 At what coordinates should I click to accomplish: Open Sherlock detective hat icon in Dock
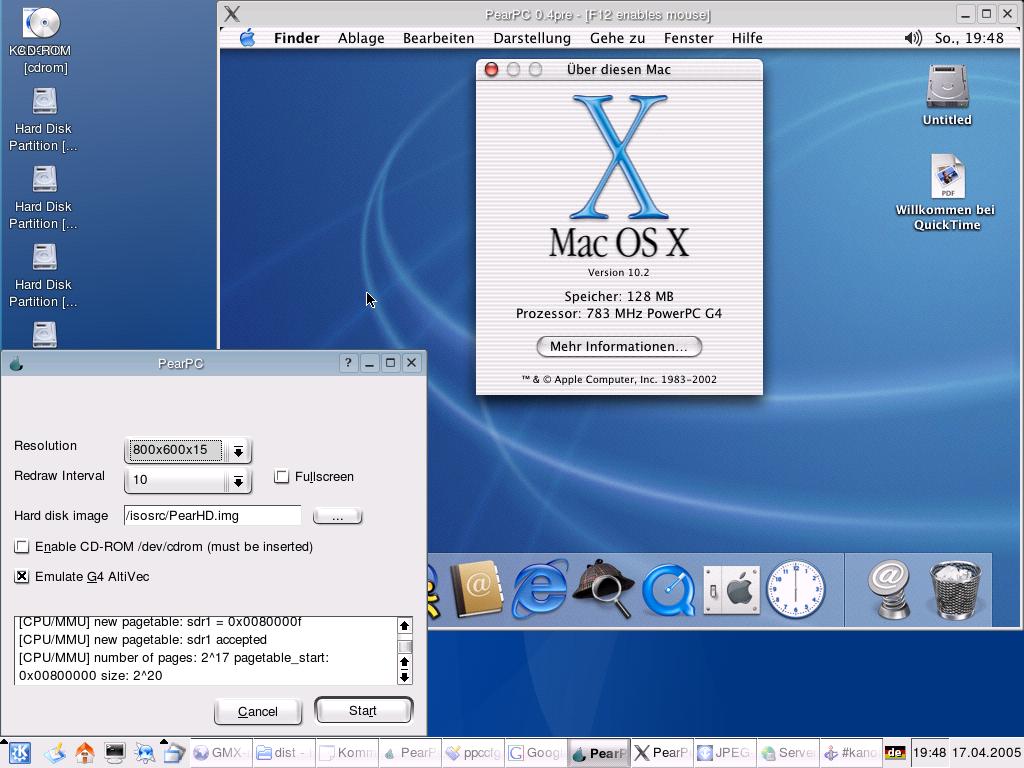coord(603,588)
